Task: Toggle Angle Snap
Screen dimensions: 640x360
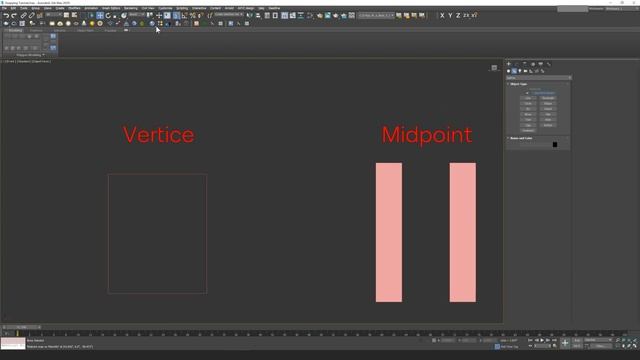Action: point(184,16)
